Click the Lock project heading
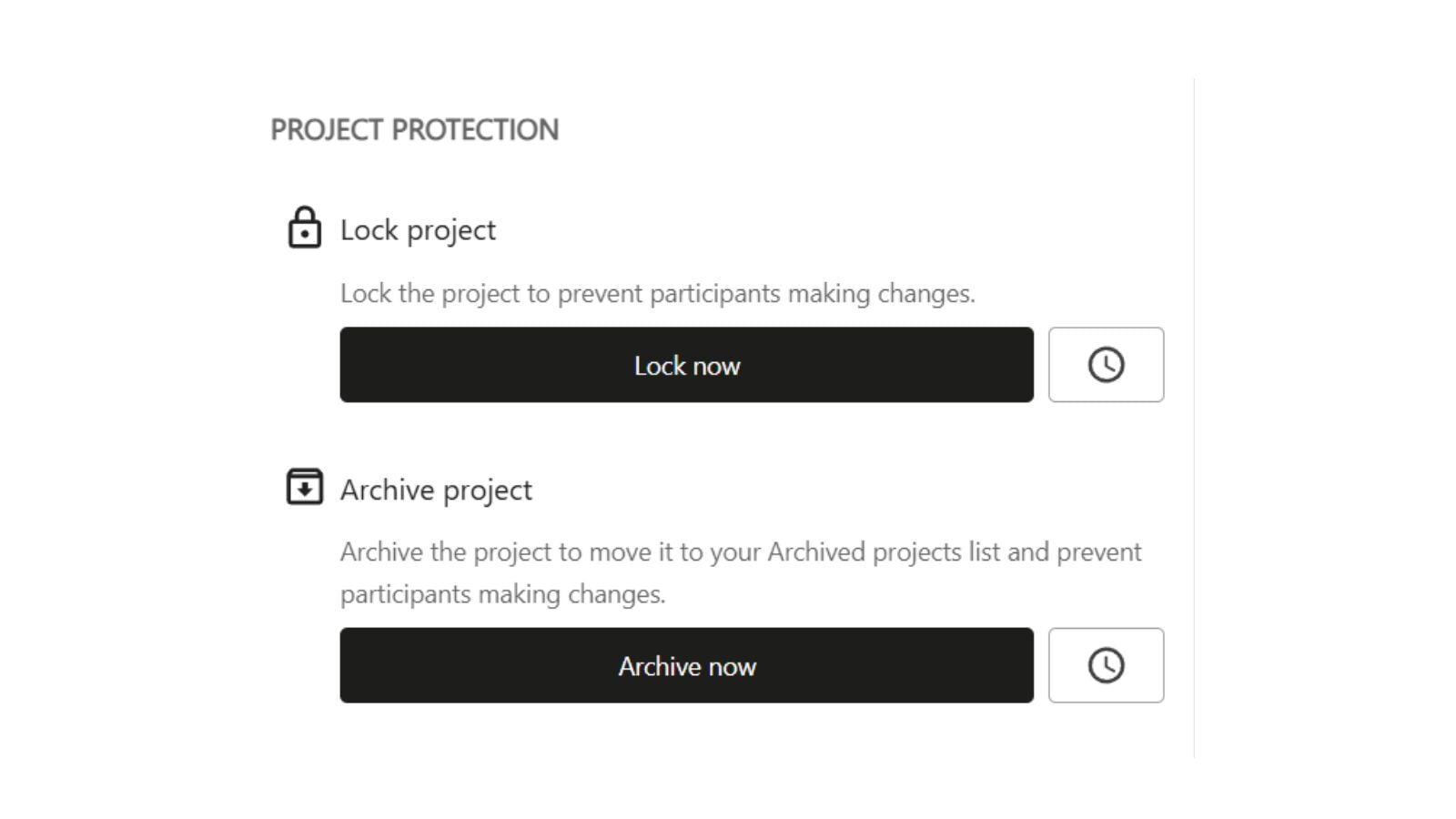 pyautogui.click(x=418, y=229)
